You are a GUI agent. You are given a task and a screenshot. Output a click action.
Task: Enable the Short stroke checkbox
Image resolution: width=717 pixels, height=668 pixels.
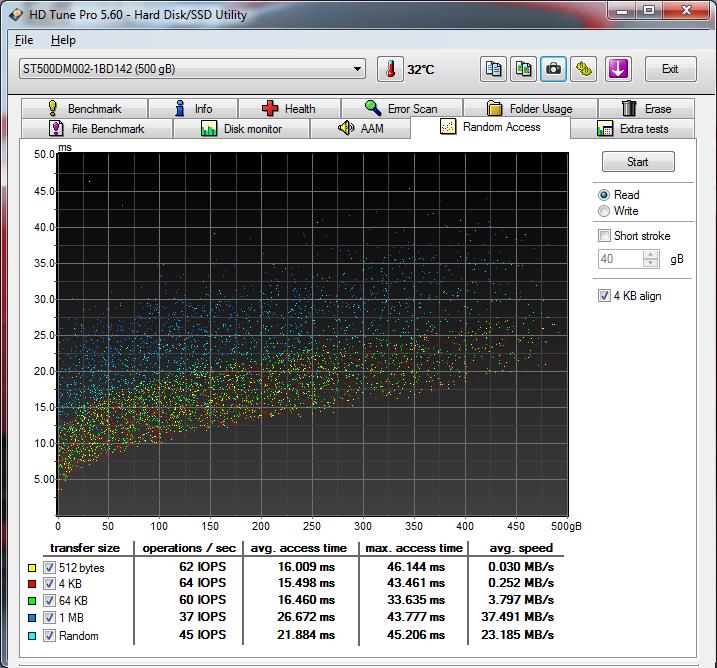604,236
